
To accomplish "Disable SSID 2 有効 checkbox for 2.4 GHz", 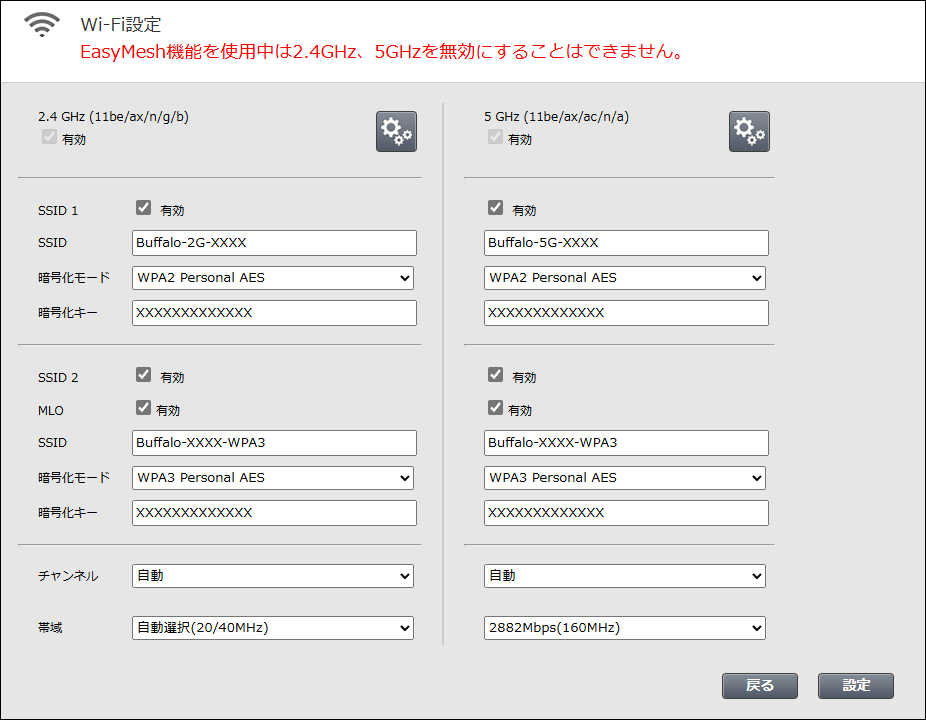I will [143, 376].
